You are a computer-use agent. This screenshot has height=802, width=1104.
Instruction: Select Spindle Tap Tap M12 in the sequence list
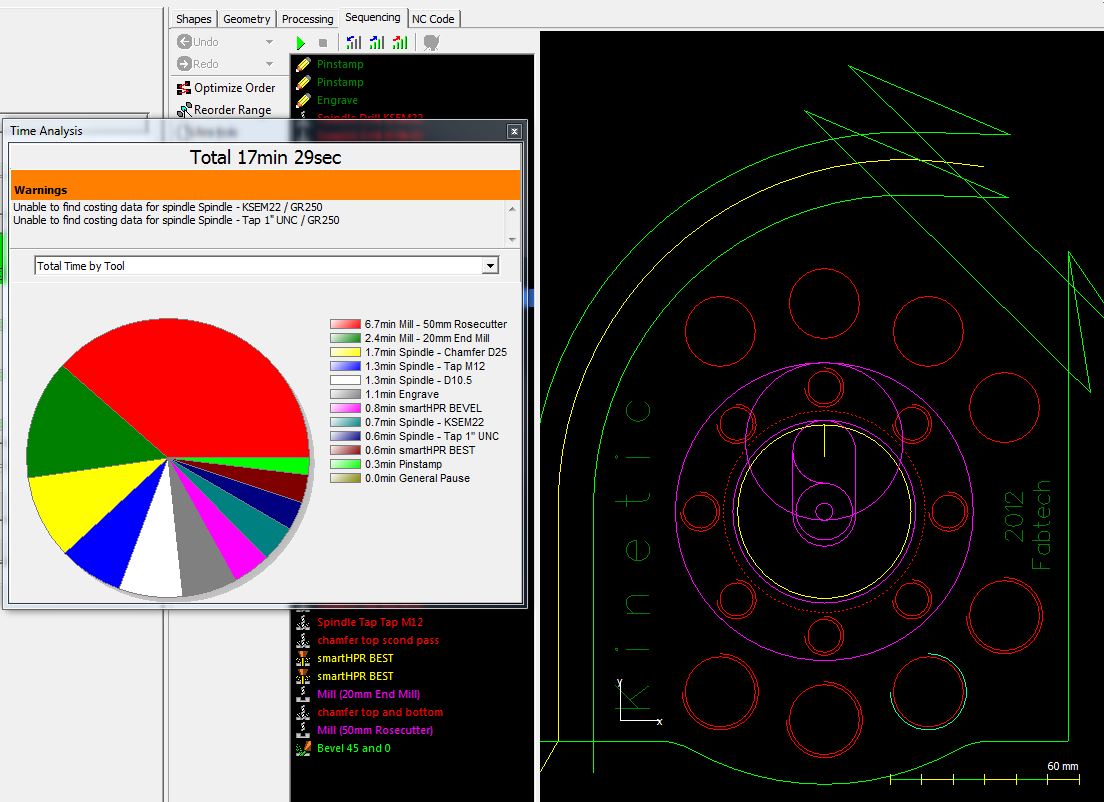pyautogui.click(x=370, y=622)
